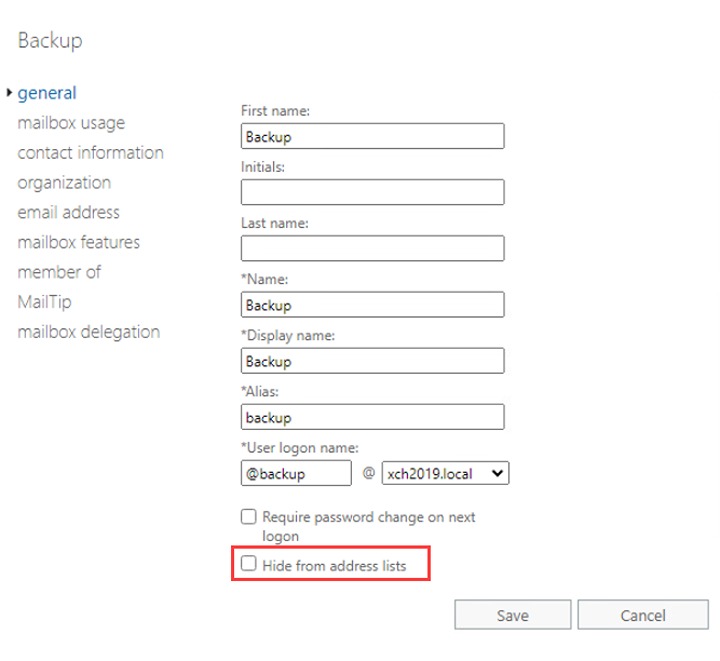Open the organization section
720x661 pixels.
tap(64, 183)
